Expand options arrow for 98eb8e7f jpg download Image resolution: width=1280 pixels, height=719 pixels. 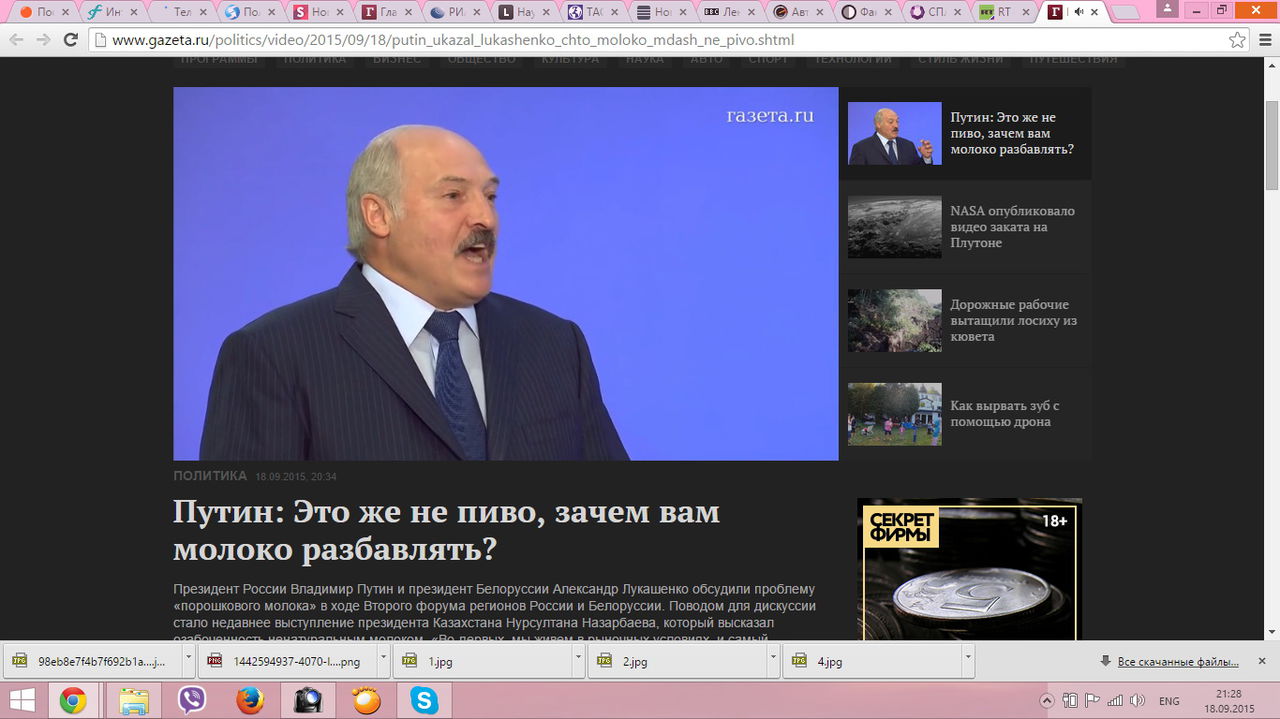pyautogui.click(x=189, y=662)
